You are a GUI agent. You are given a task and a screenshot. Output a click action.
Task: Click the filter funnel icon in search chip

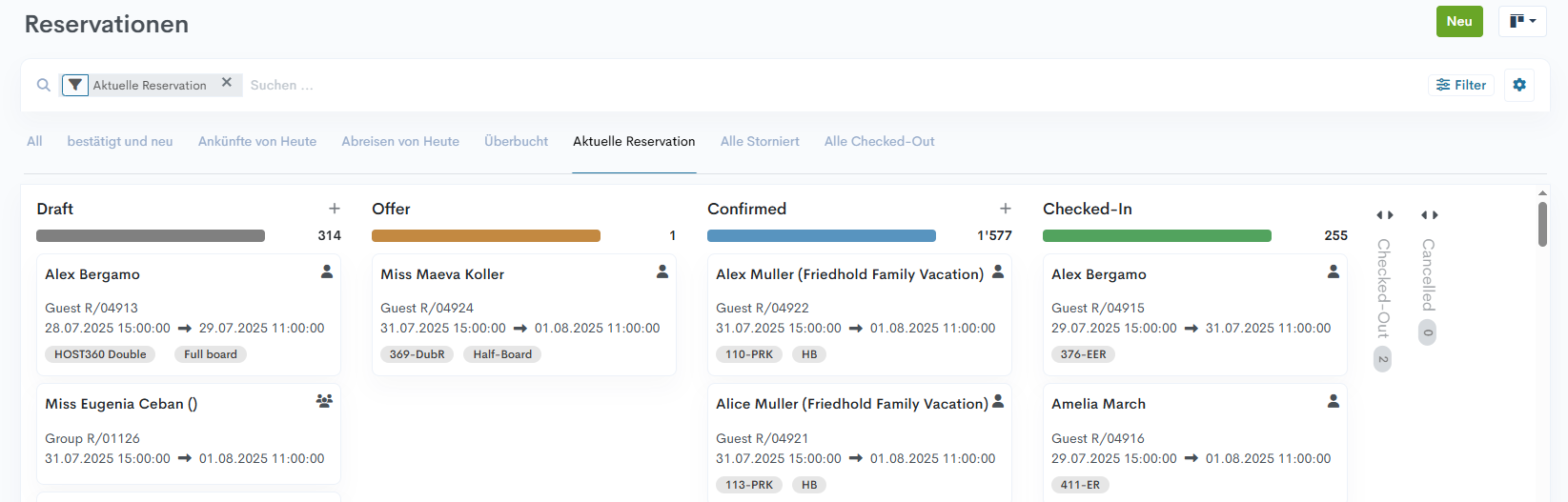coord(75,85)
